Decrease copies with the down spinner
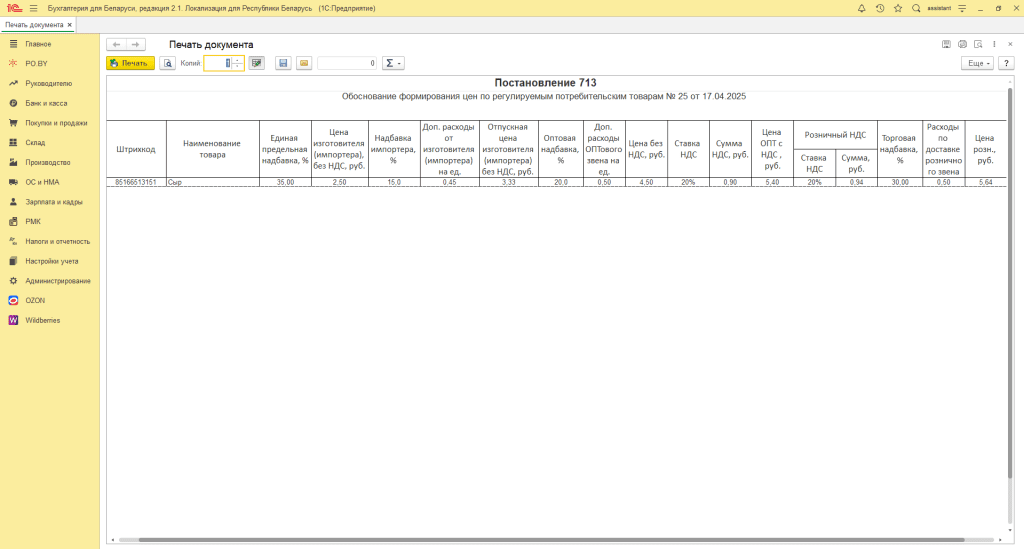Viewport: 1024px width, 549px height. (x=238, y=67)
